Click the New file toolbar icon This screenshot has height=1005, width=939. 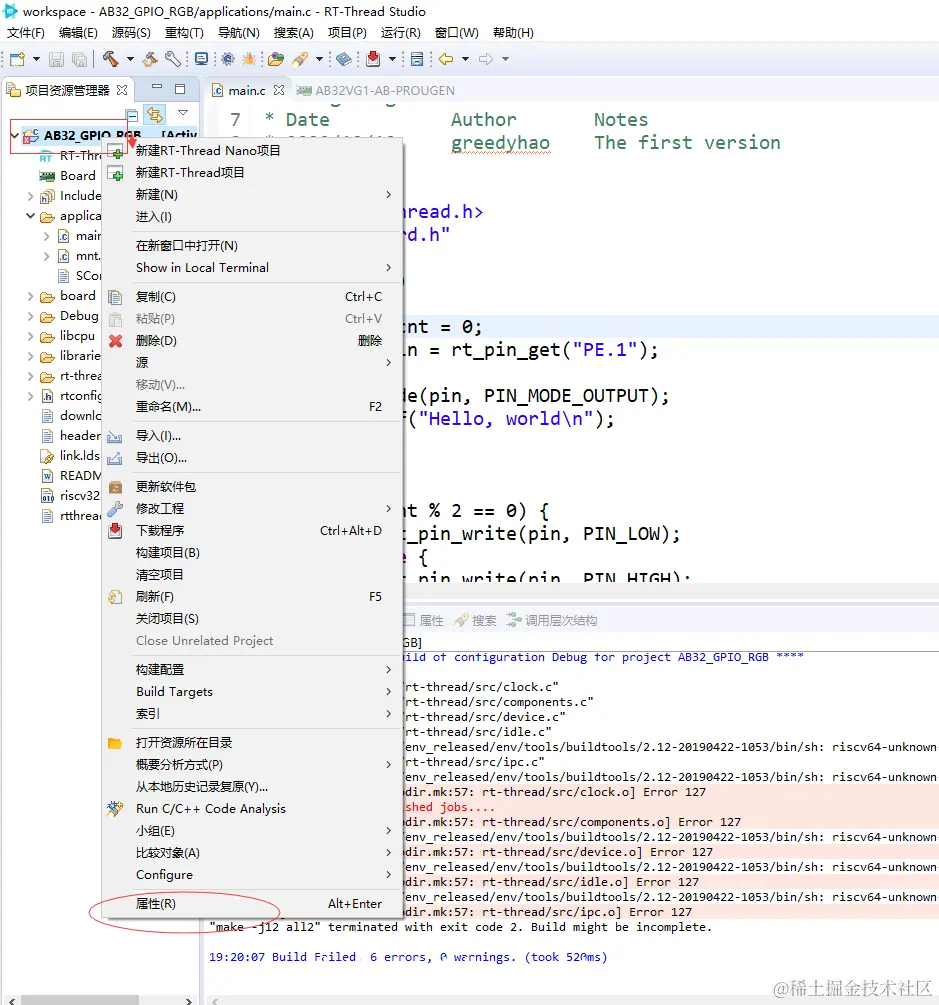pos(17,59)
